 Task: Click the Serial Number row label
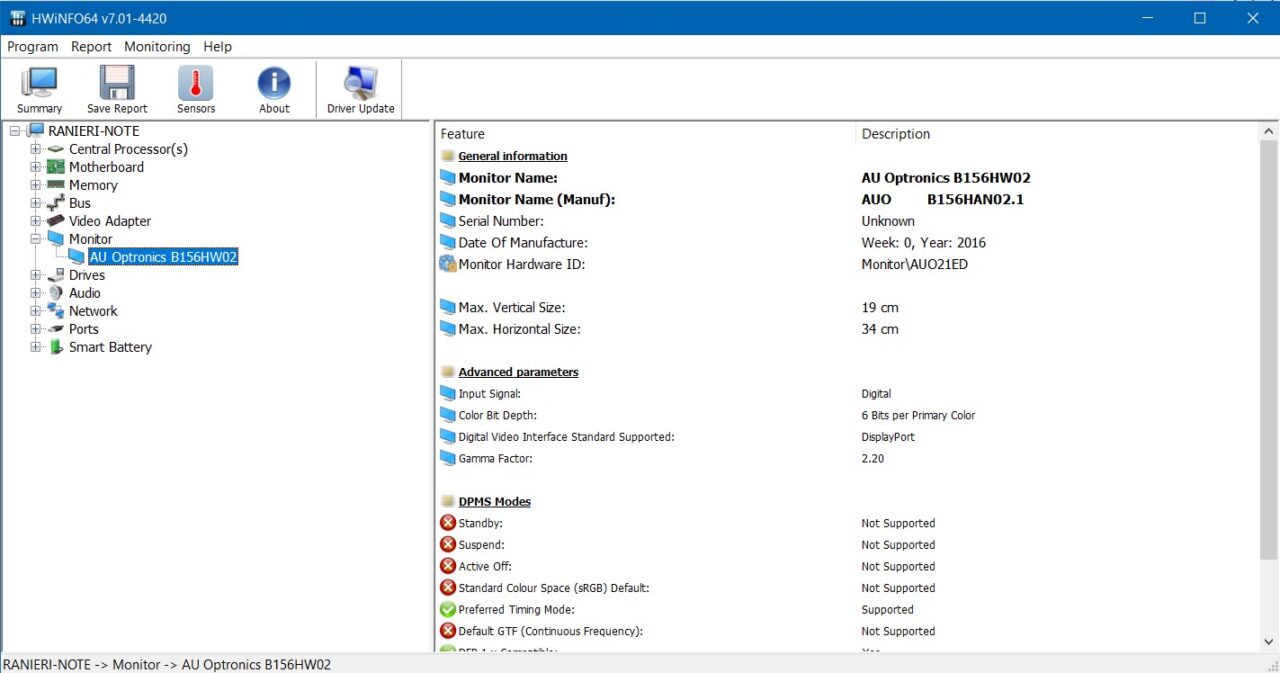(x=501, y=221)
